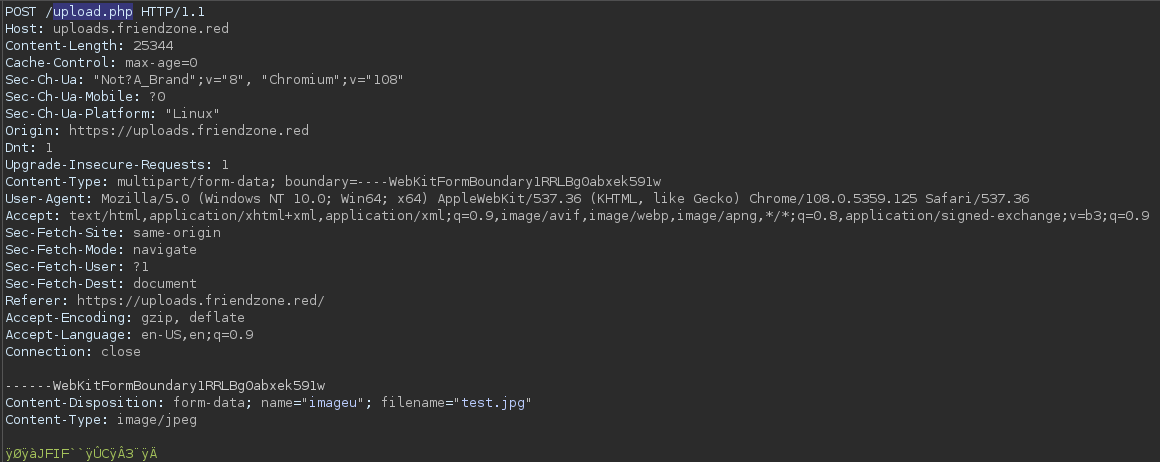Click the Cache-Control max-age=0 value

[x=161, y=63]
